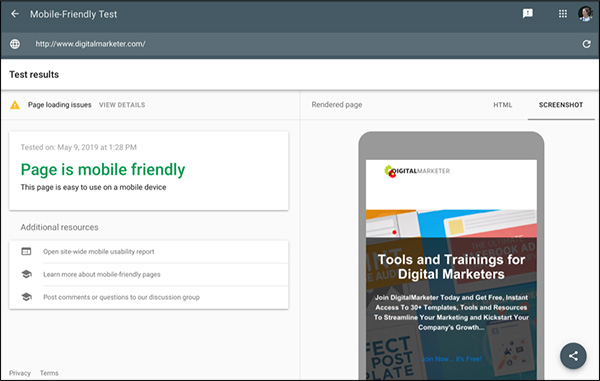Open the Terms link
Image resolution: width=600 pixels, height=381 pixels.
(x=49, y=373)
